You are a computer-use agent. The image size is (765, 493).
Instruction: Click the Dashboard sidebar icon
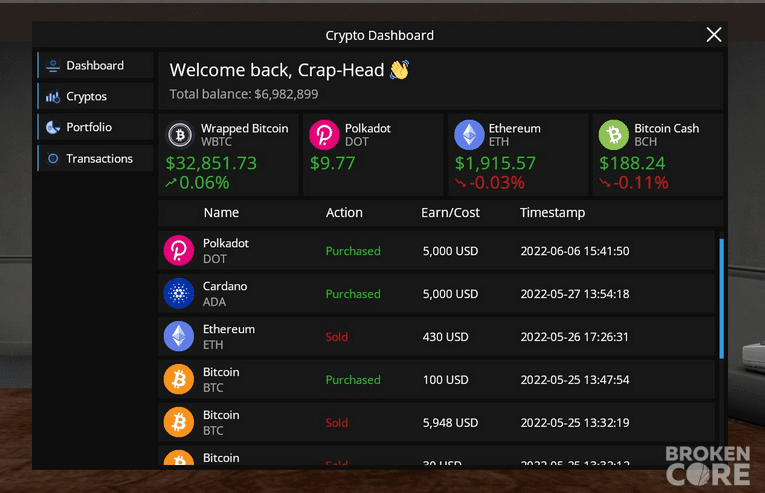[x=53, y=65]
